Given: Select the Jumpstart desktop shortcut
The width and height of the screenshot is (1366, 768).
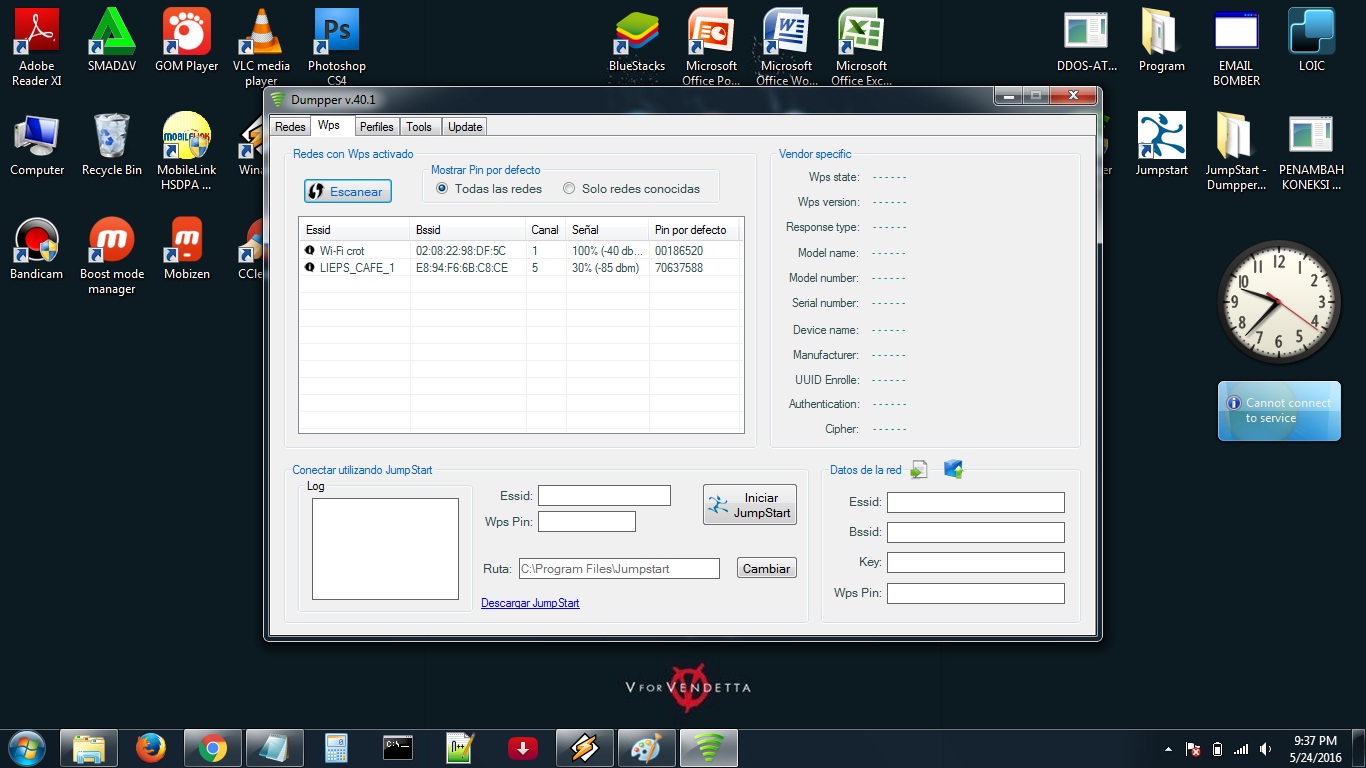Looking at the screenshot, I should 1162,144.
